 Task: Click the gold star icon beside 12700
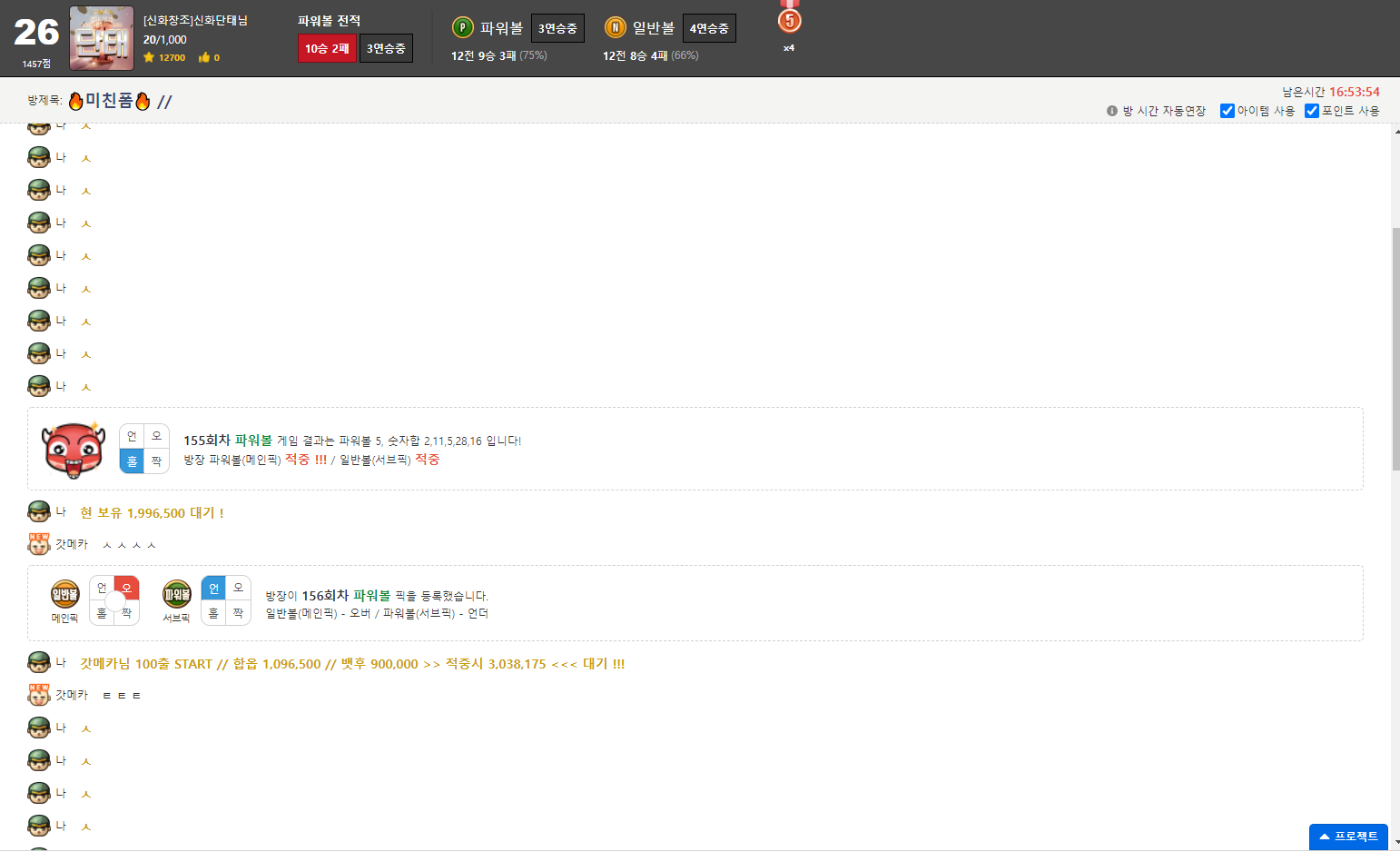click(x=149, y=57)
